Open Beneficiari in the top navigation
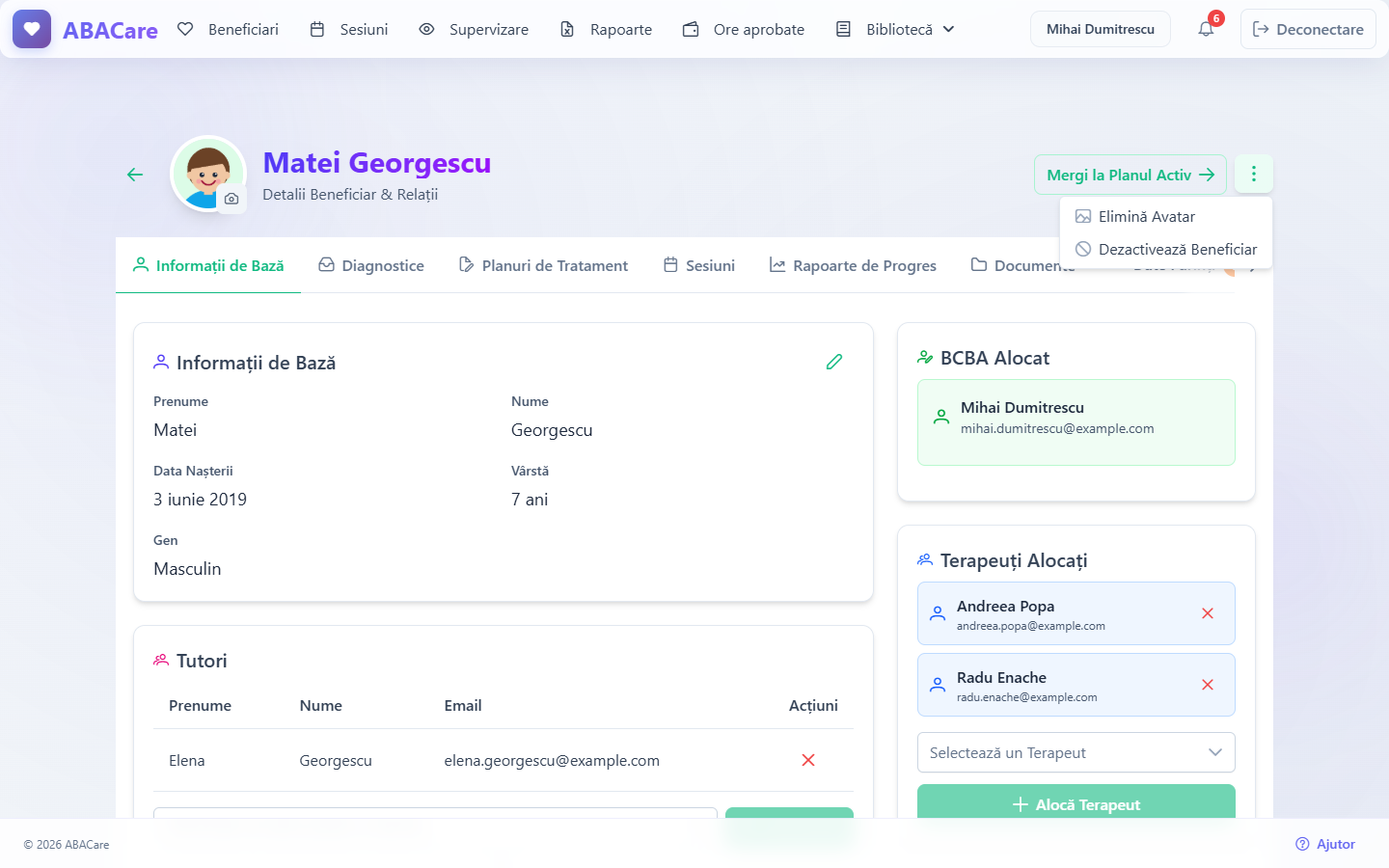 pos(229,29)
